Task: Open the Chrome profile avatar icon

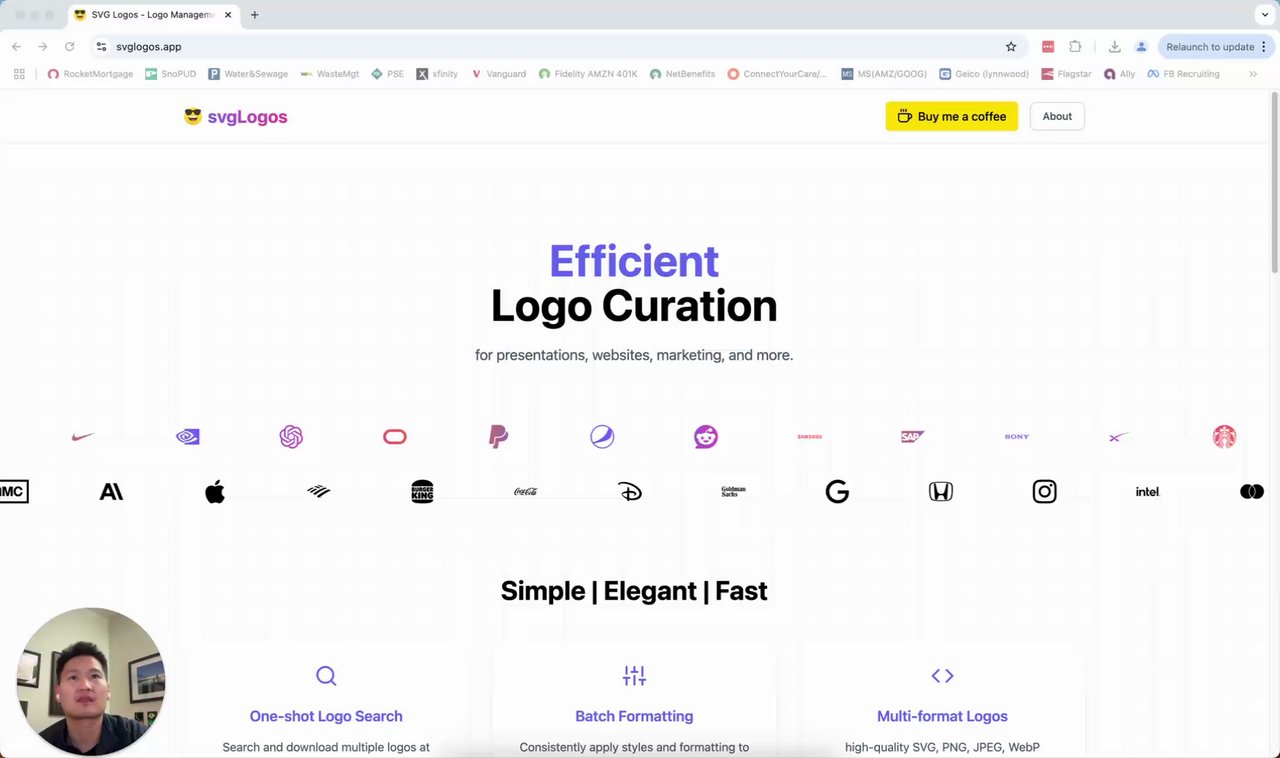Action: pyautogui.click(x=1141, y=47)
